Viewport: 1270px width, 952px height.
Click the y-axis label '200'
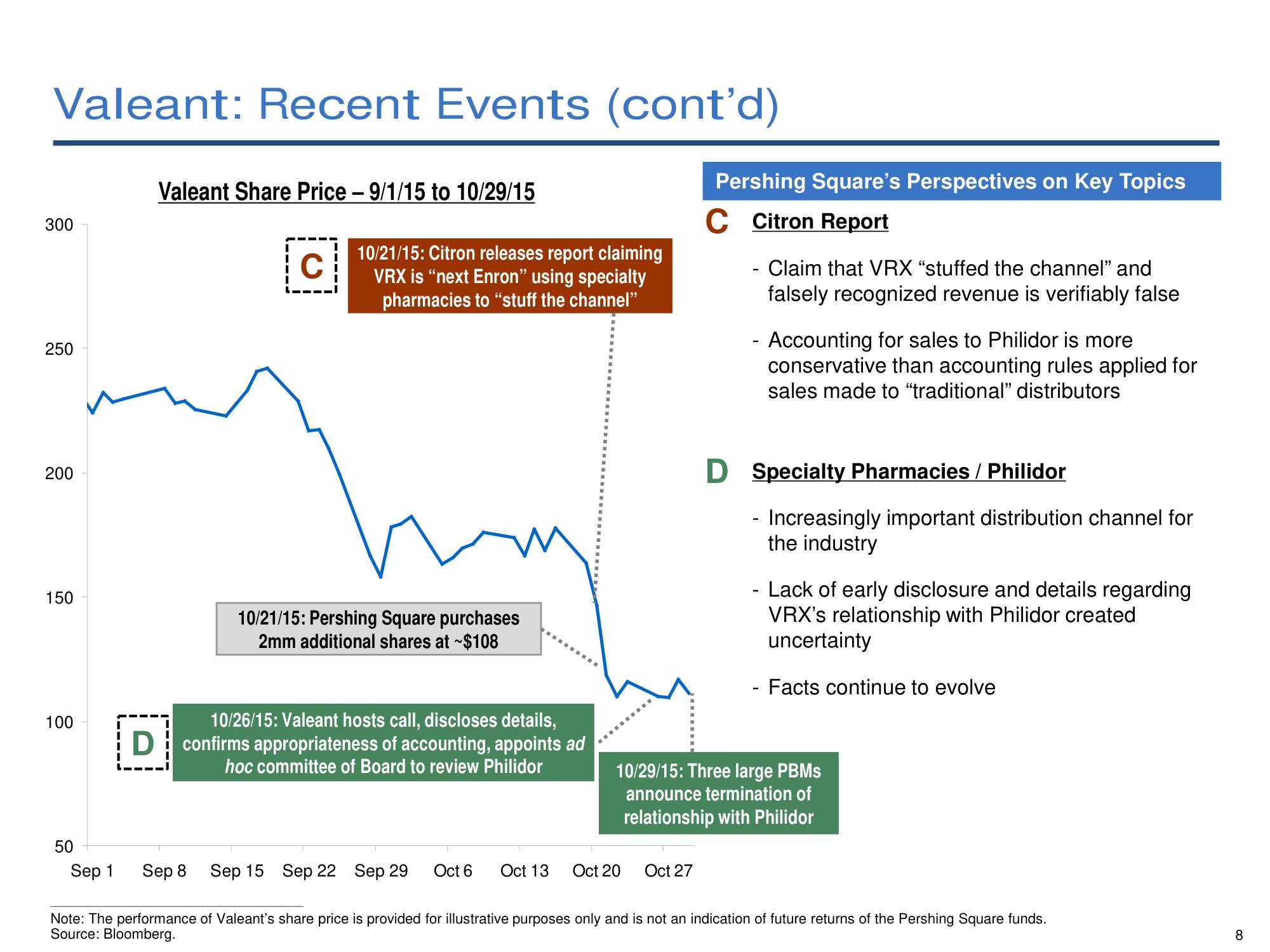pyautogui.click(x=59, y=473)
